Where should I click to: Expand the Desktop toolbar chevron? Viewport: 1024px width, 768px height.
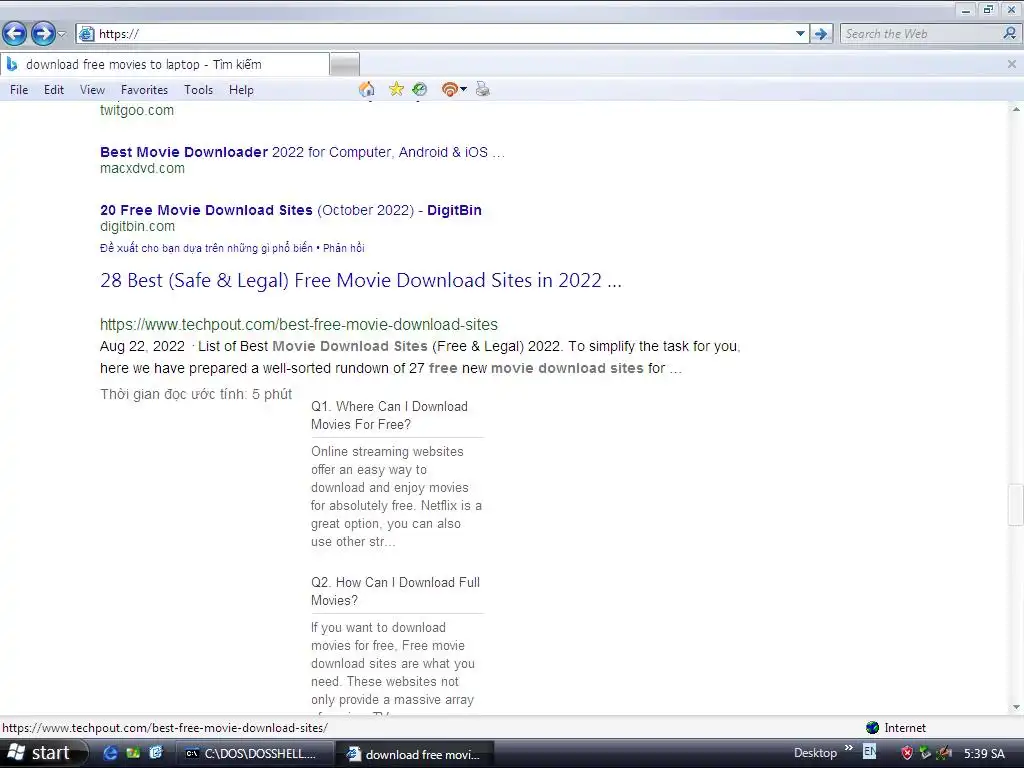tap(848, 748)
